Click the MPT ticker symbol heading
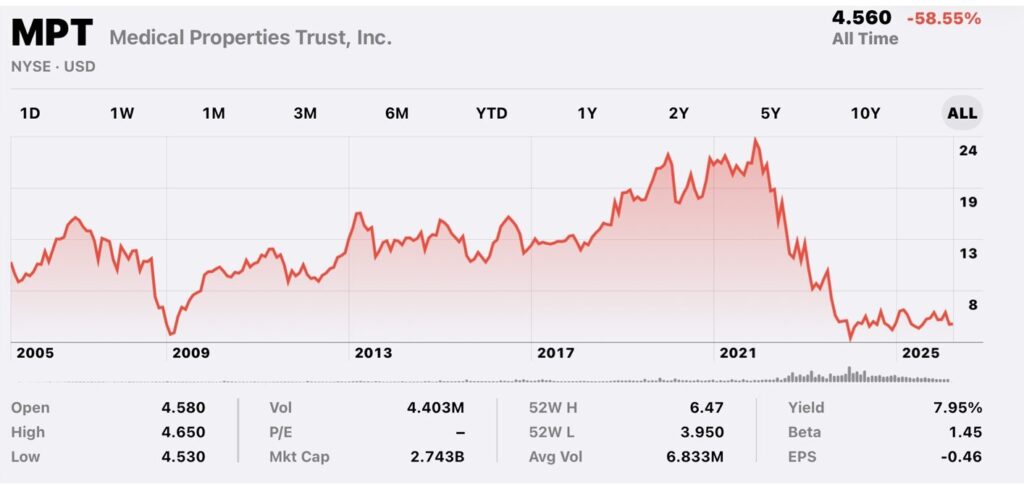 point(53,37)
